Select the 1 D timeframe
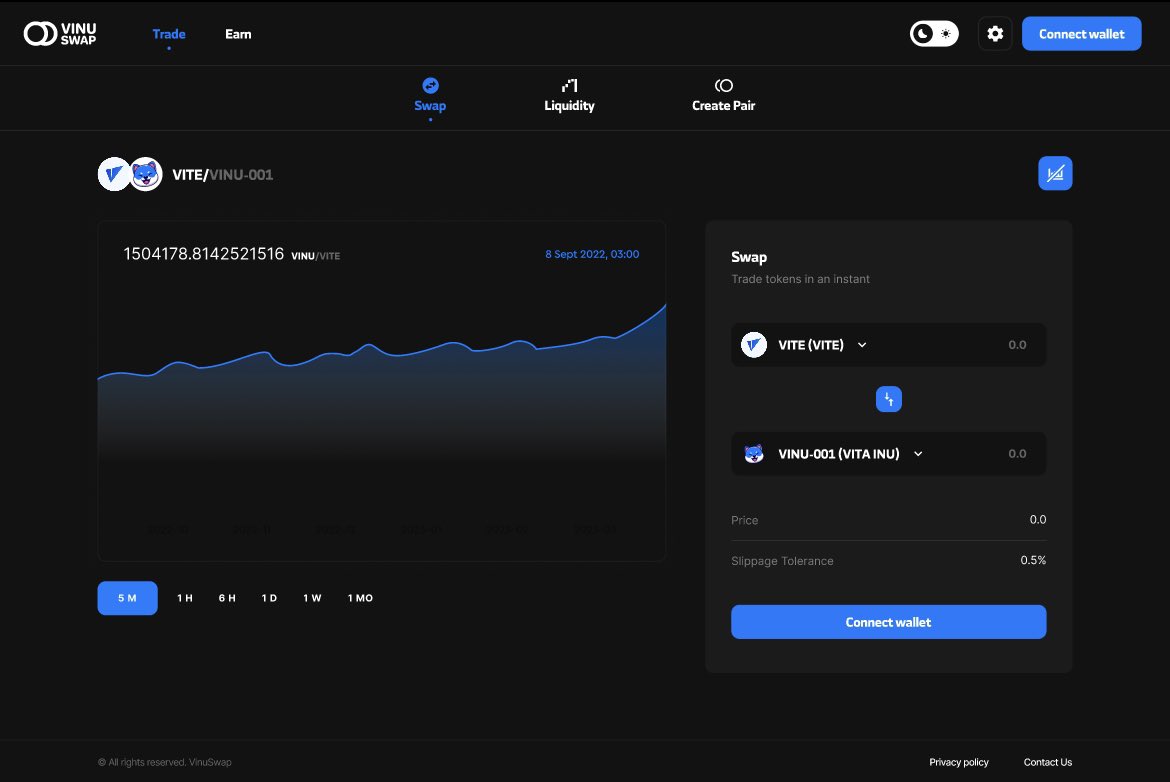Image resolution: width=1170 pixels, height=782 pixels. 268,597
